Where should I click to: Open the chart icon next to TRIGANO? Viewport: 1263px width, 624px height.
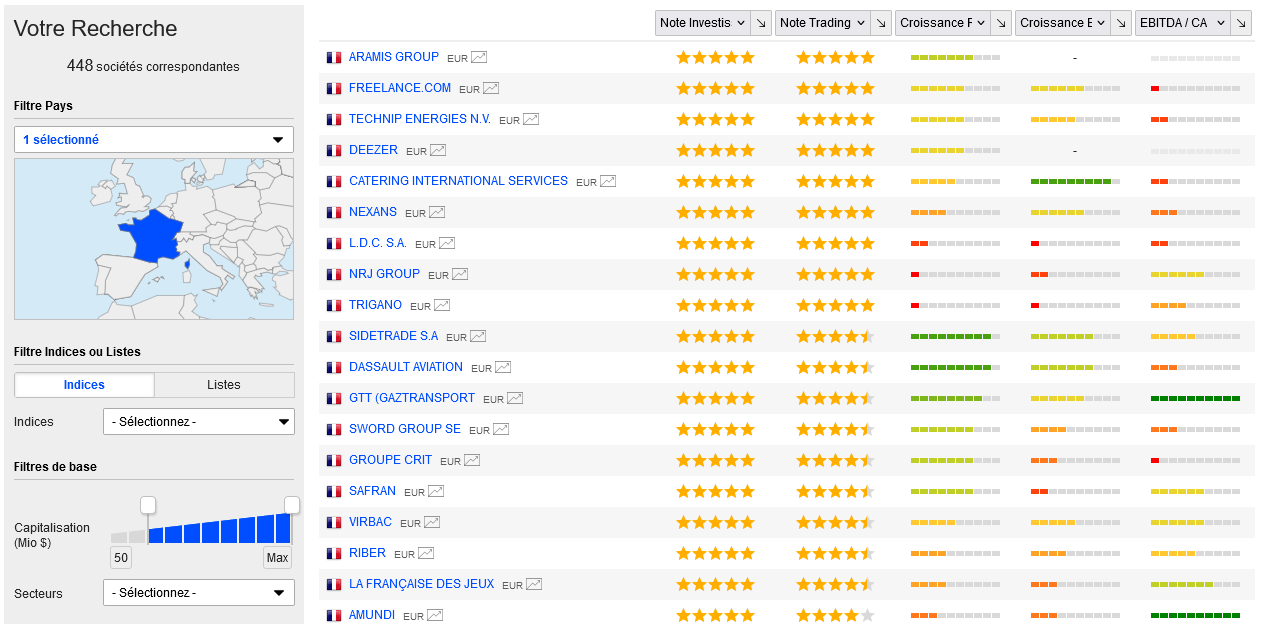[442, 306]
